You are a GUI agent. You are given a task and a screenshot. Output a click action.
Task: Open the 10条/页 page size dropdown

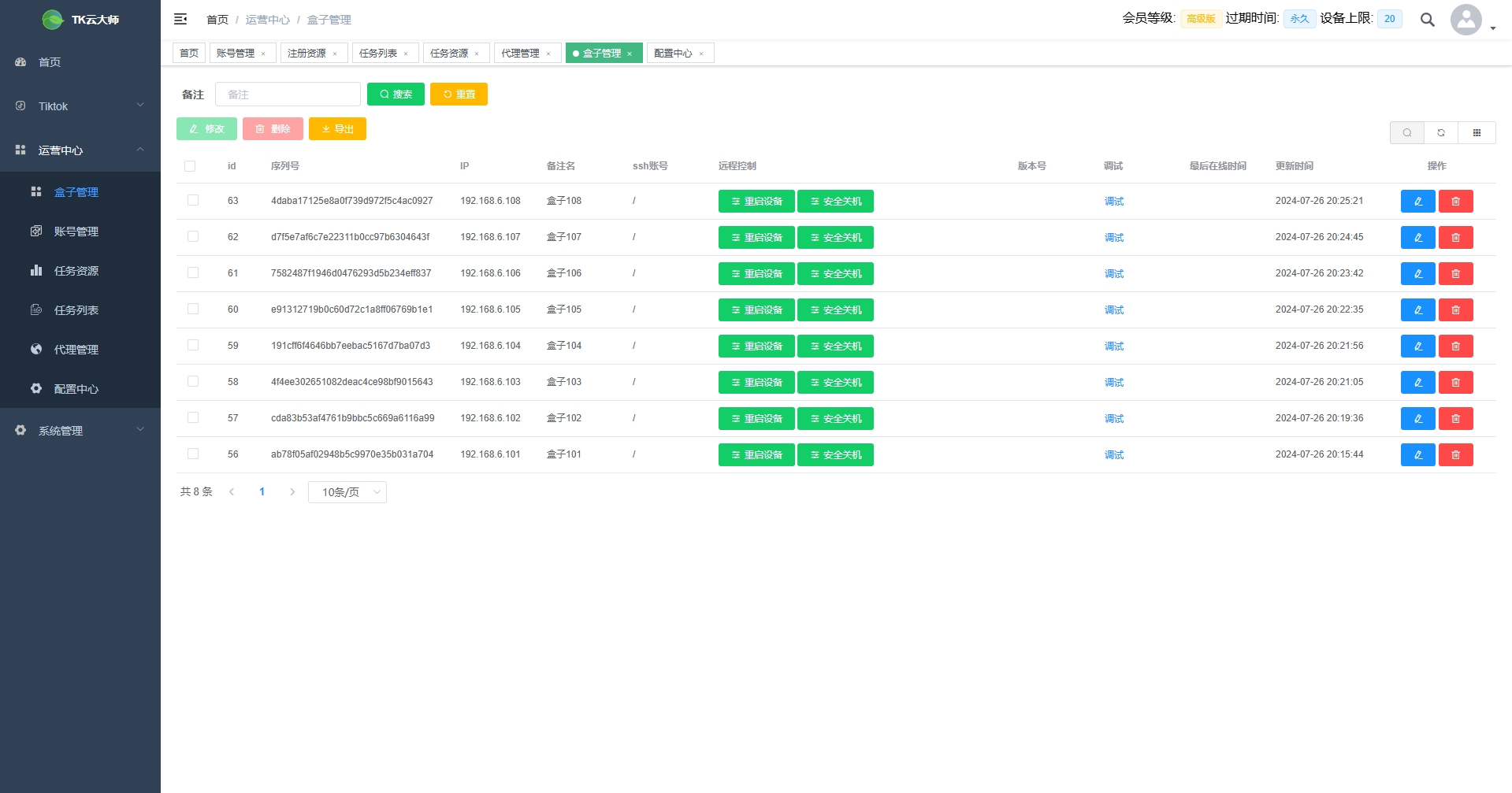pyautogui.click(x=347, y=492)
